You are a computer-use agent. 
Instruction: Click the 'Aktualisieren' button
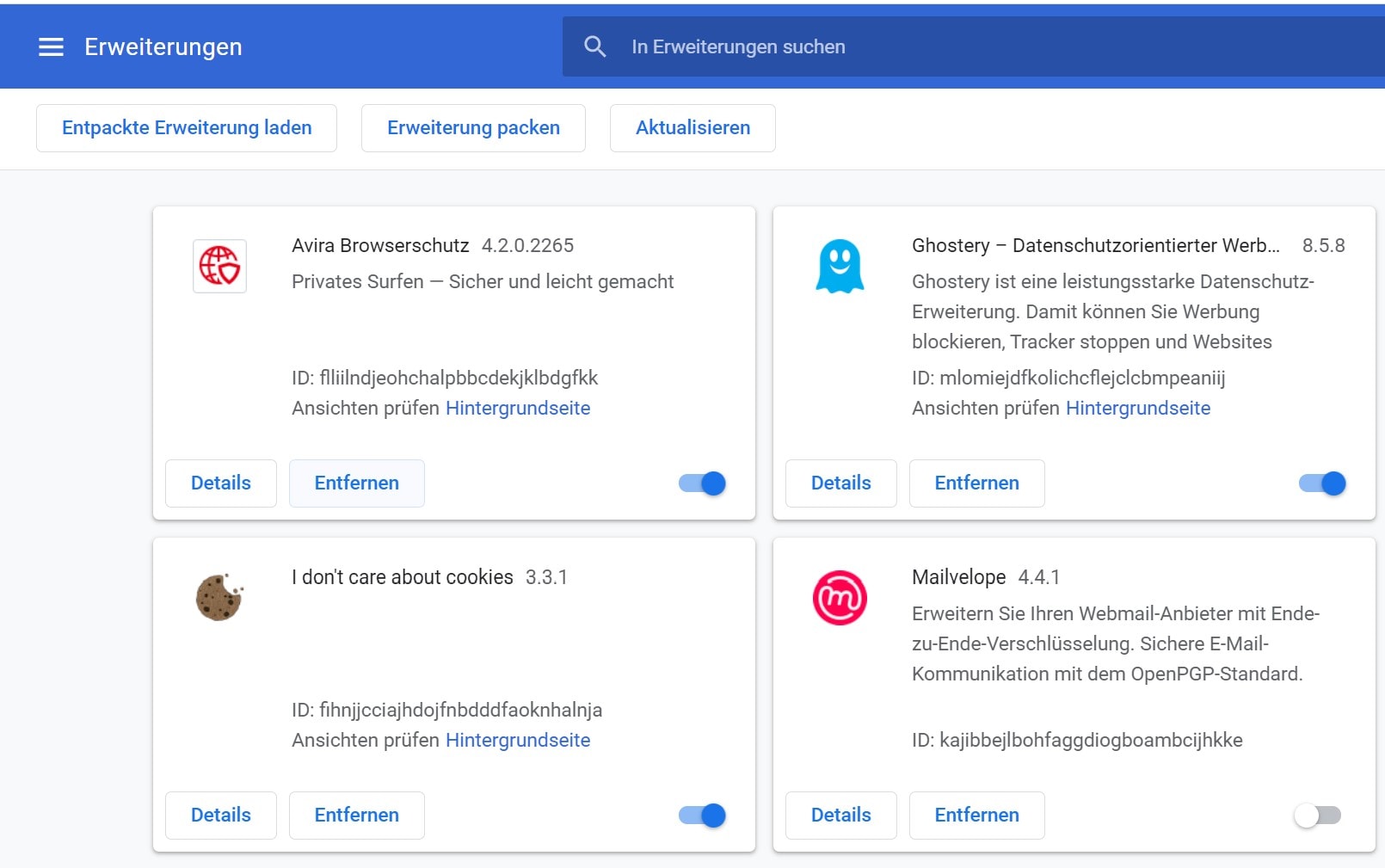point(692,128)
